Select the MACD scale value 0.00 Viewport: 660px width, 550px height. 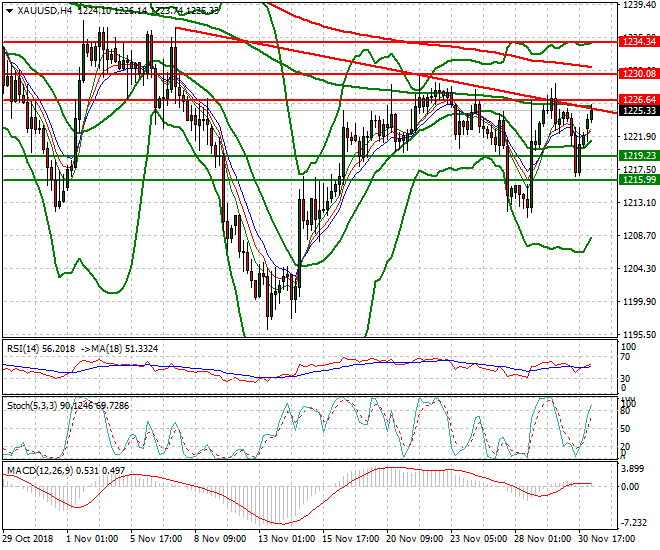[630, 486]
